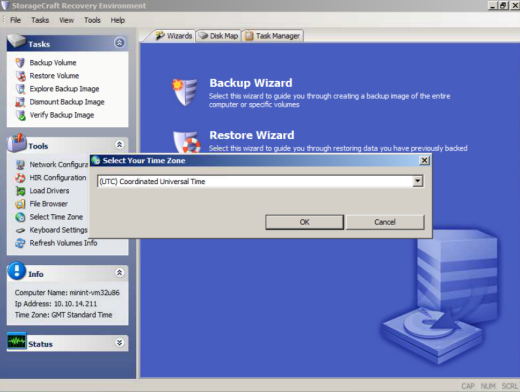Screen dimensions: 520x392
Task: Click the Refresh Volumes Info icon
Action: point(20,243)
